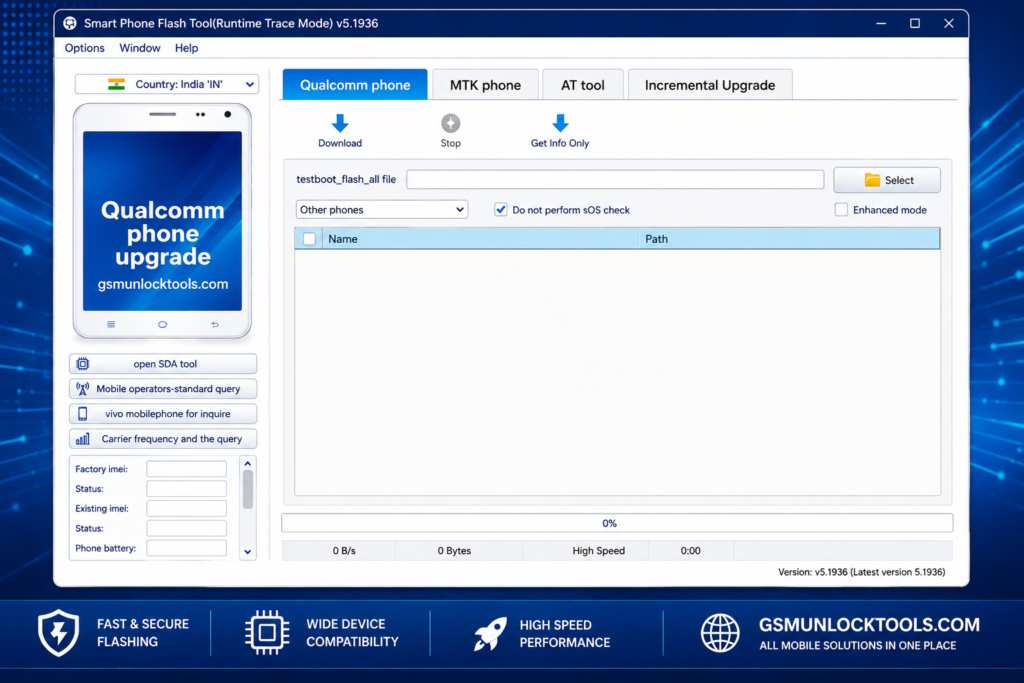Switch to the Qualcomm phone tab

click(355, 85)
